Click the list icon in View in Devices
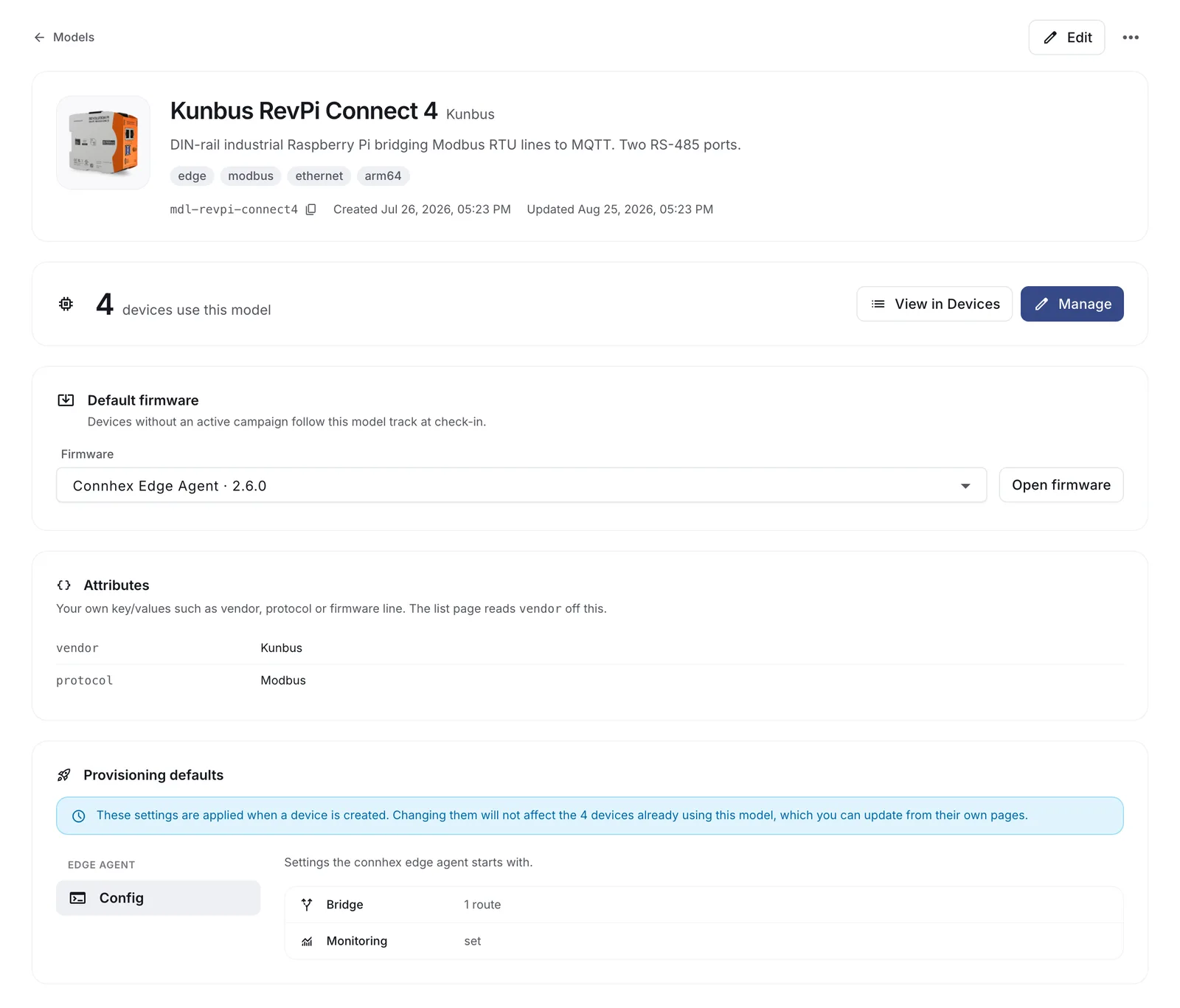 [878, 304]
